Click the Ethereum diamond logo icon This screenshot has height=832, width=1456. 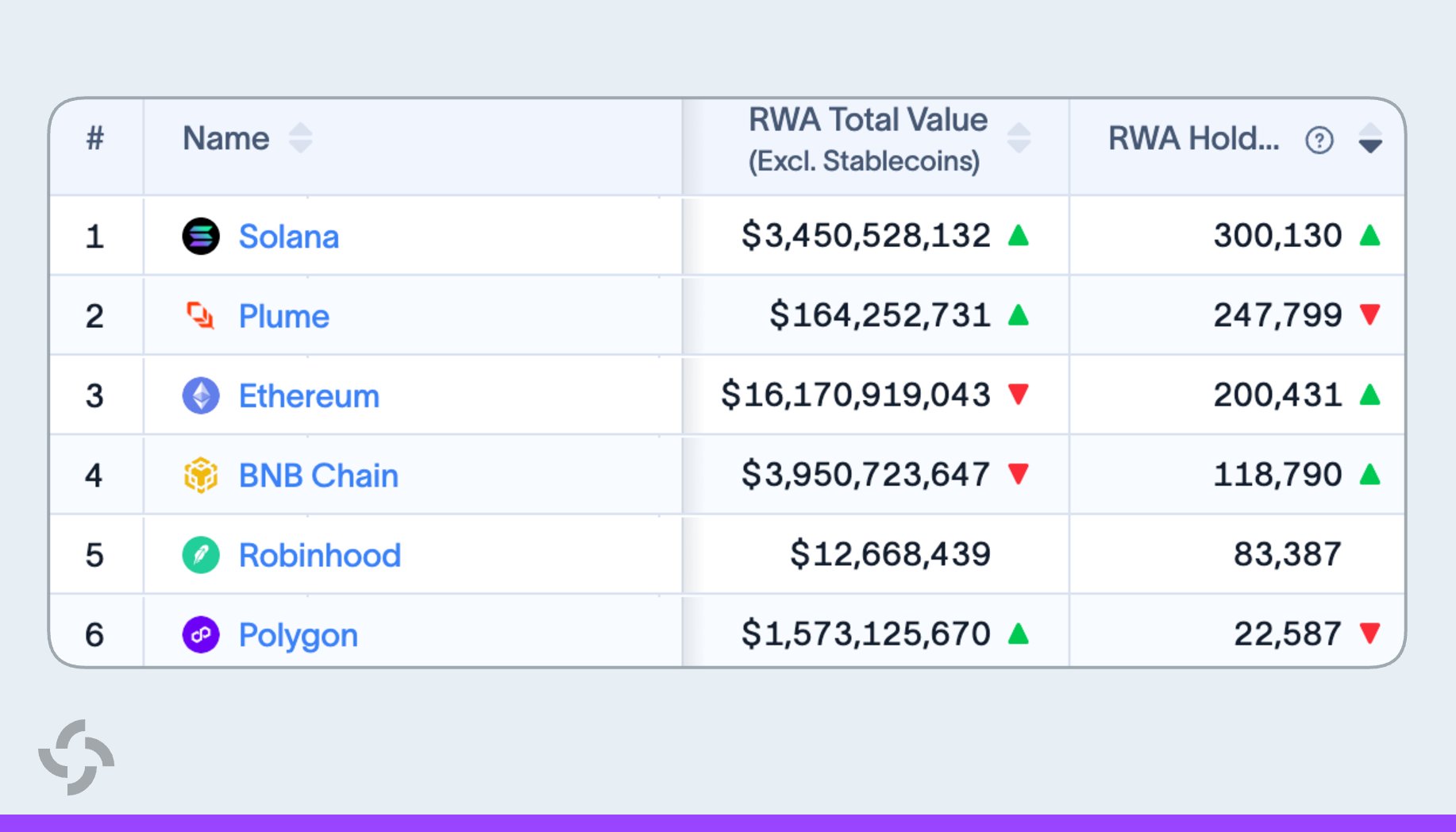coord(201,395)
